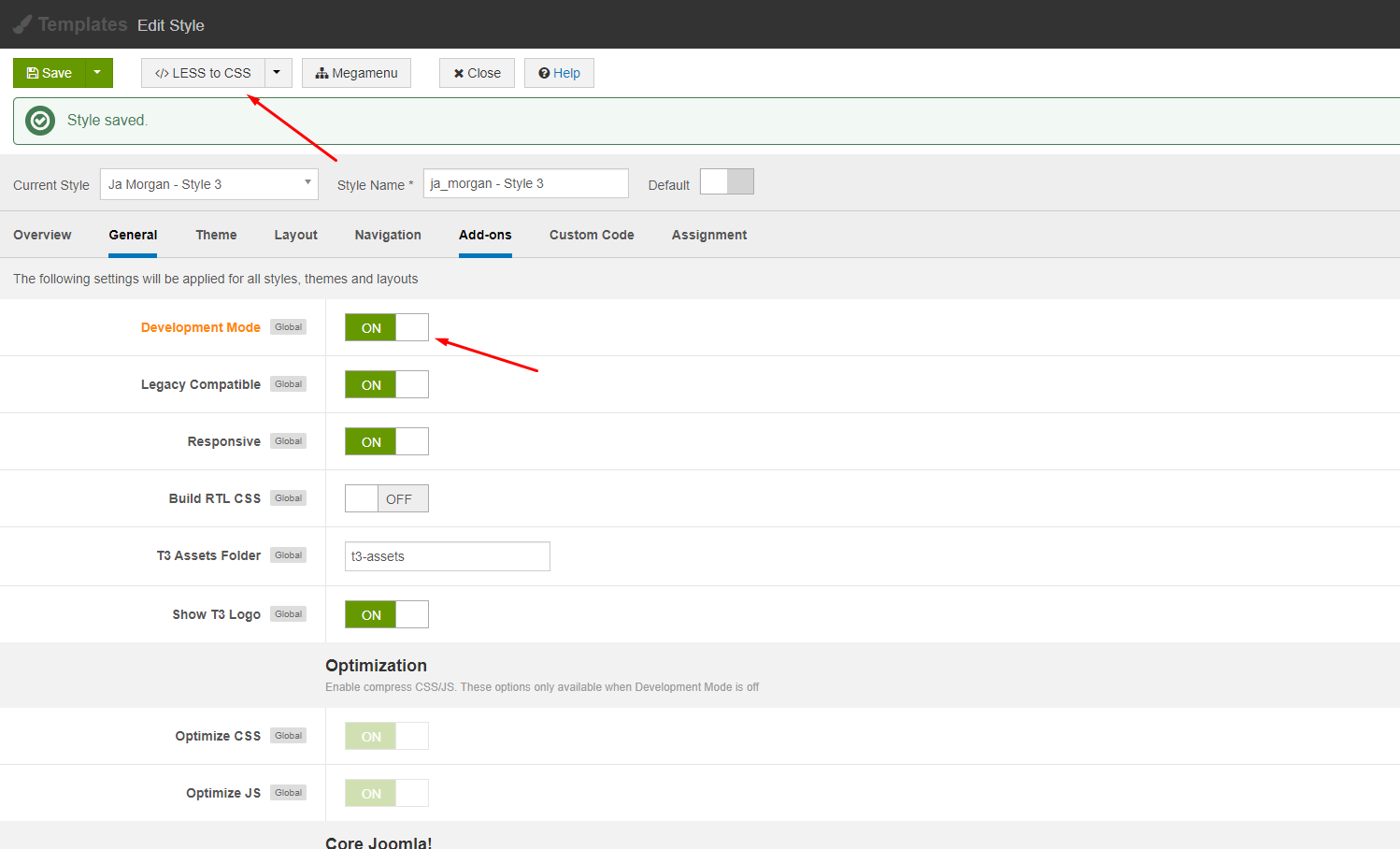The width and height of the screenshot is (1400, 849).
Task: Click the Global badge beside Development Mode
Action: click(x=289, y=327)
